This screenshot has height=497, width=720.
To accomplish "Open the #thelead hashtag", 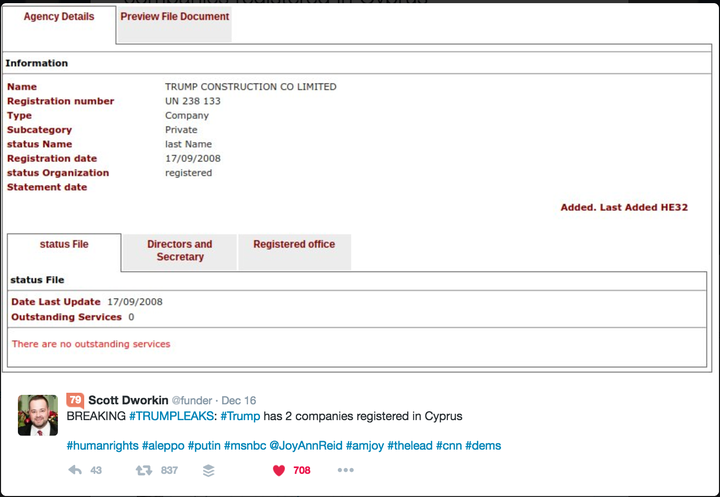I will point(410,446).
